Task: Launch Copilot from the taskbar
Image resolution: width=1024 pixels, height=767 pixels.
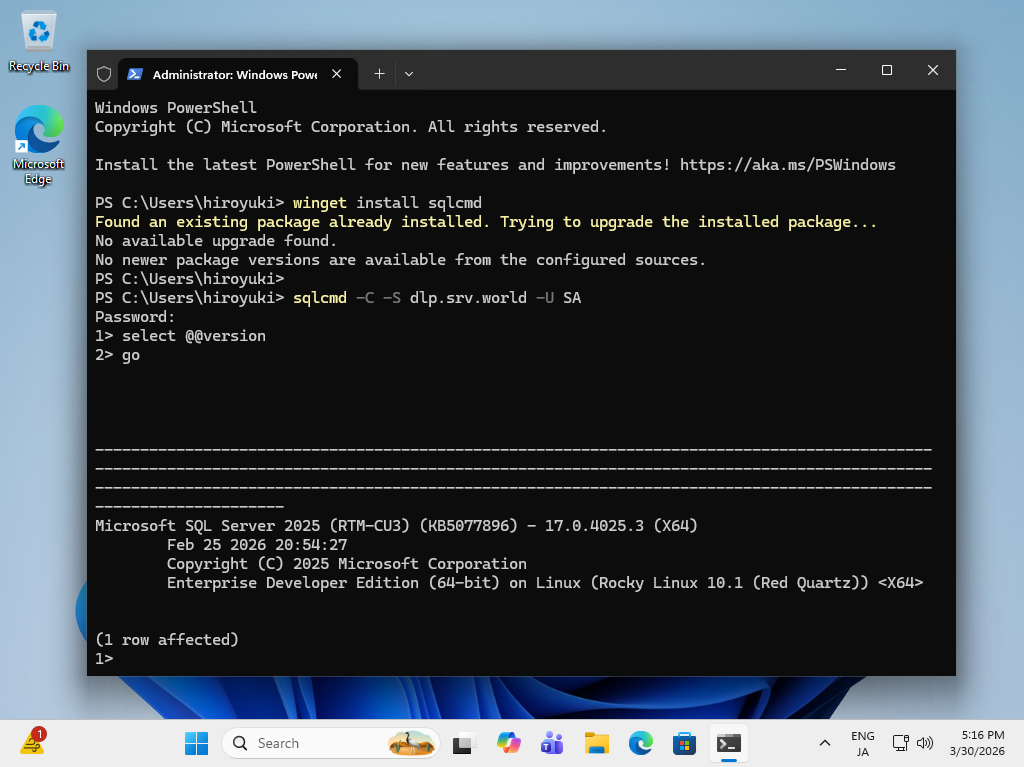Action: [x=508, y=743]
